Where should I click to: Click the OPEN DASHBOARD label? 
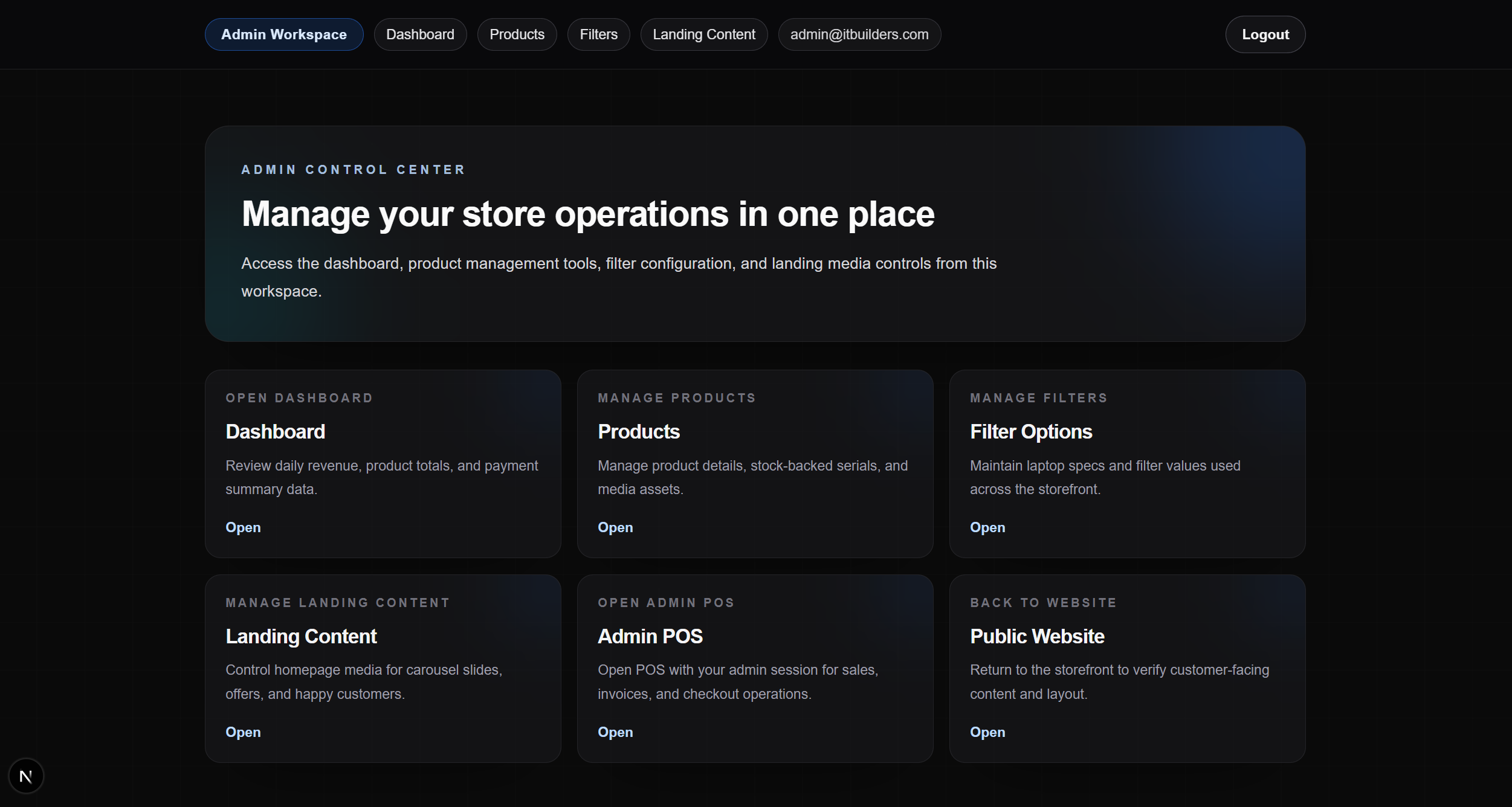coord(299,398)
